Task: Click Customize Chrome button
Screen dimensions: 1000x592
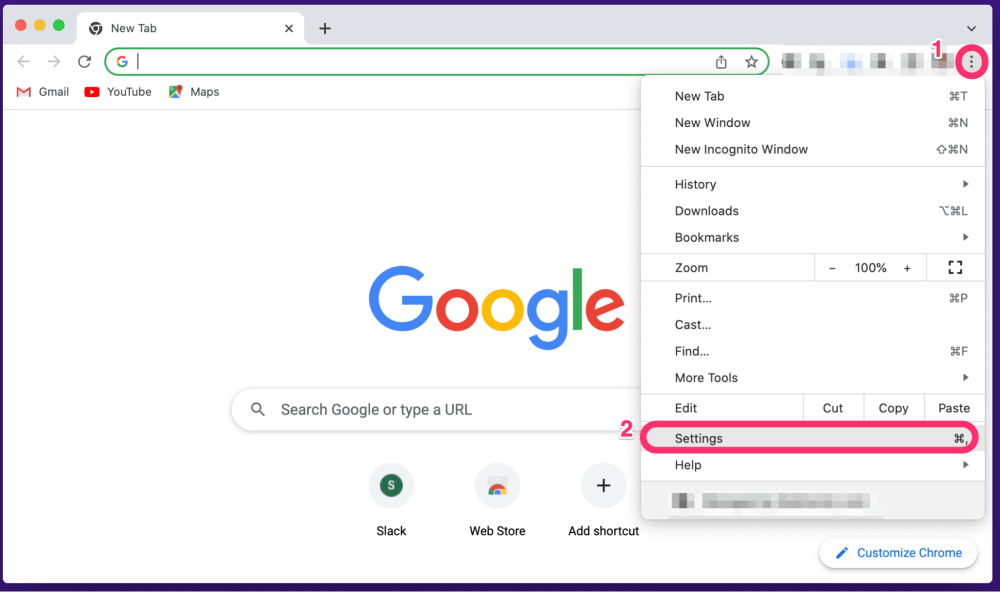Action: pos(899,553)
